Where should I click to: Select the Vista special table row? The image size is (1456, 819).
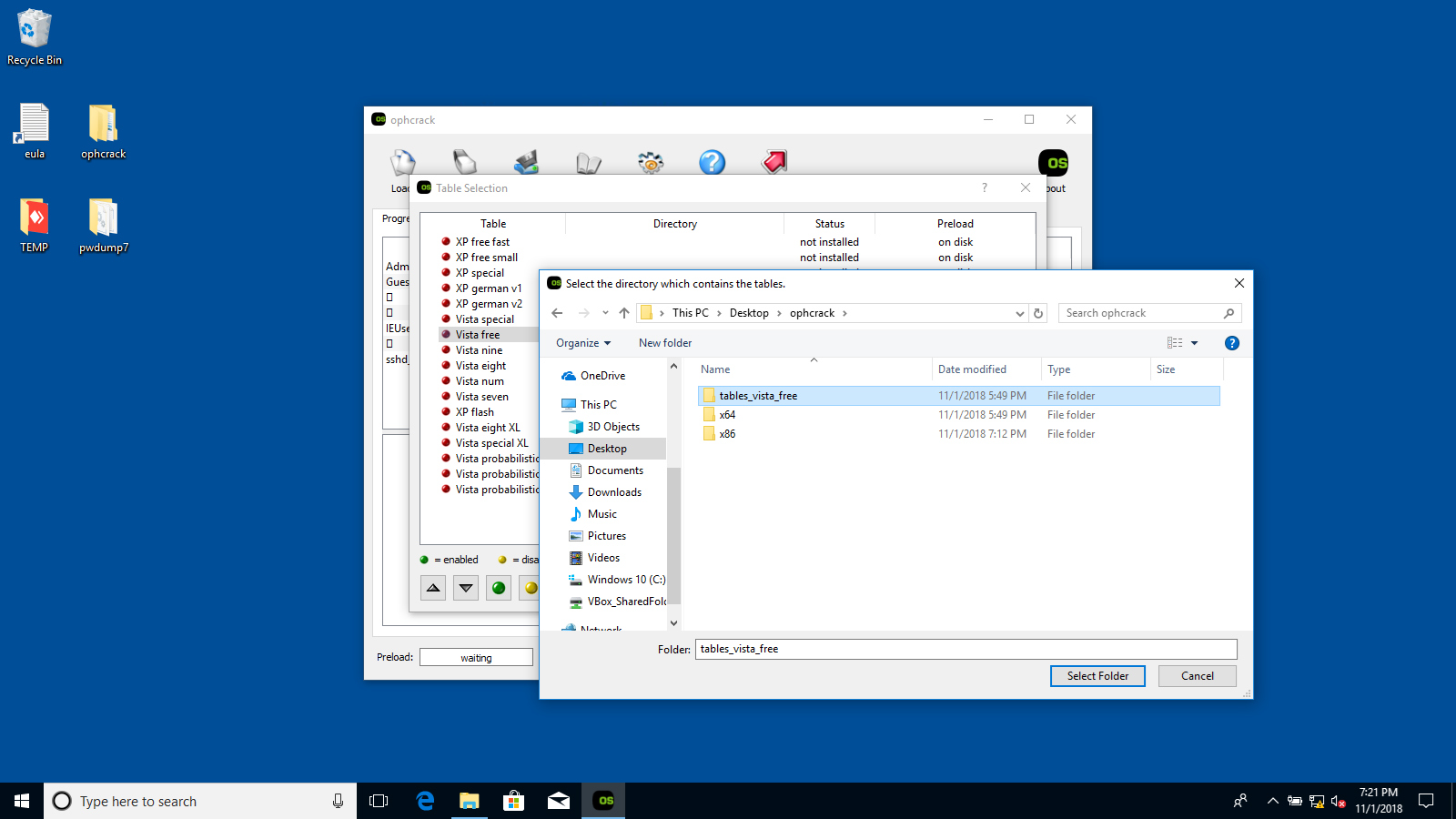coord(485,319)
